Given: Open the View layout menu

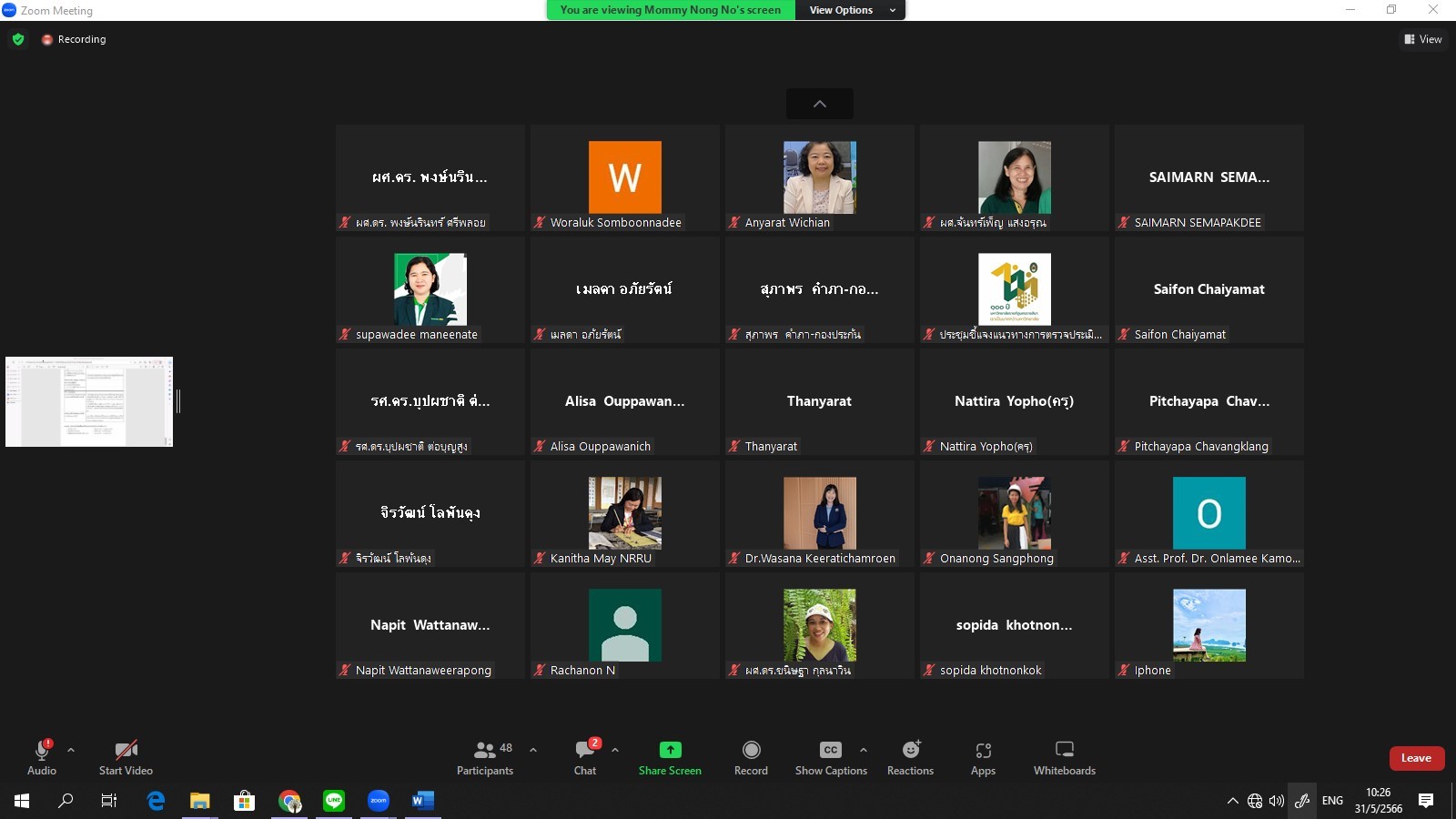Looking at the screenshot, I should pos(1423,39).
